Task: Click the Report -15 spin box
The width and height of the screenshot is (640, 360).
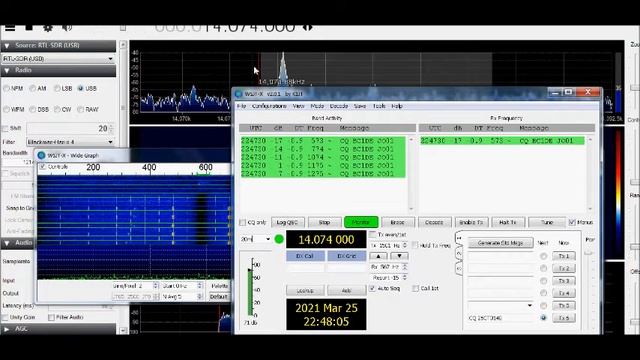Action: [389, 278]
